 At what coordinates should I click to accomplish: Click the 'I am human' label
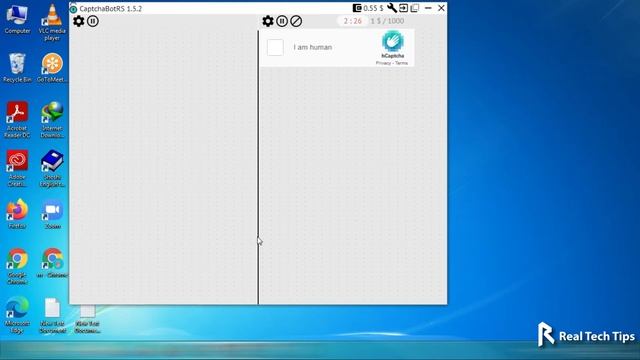point(313,47)
